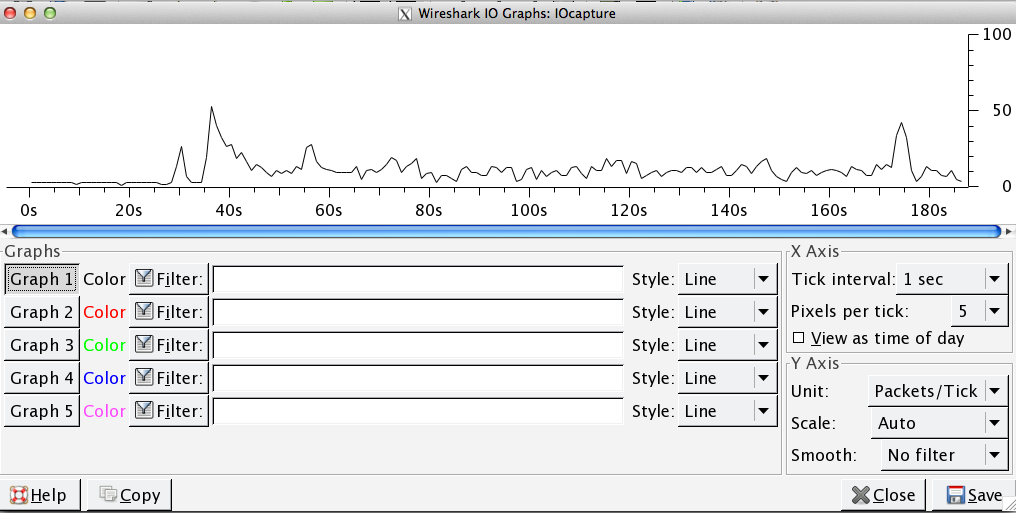Image resolution: width=1016 pixels, height=513 pixels.
Task: Click the scrollbar's right arrow
Action: [1009, 231]
